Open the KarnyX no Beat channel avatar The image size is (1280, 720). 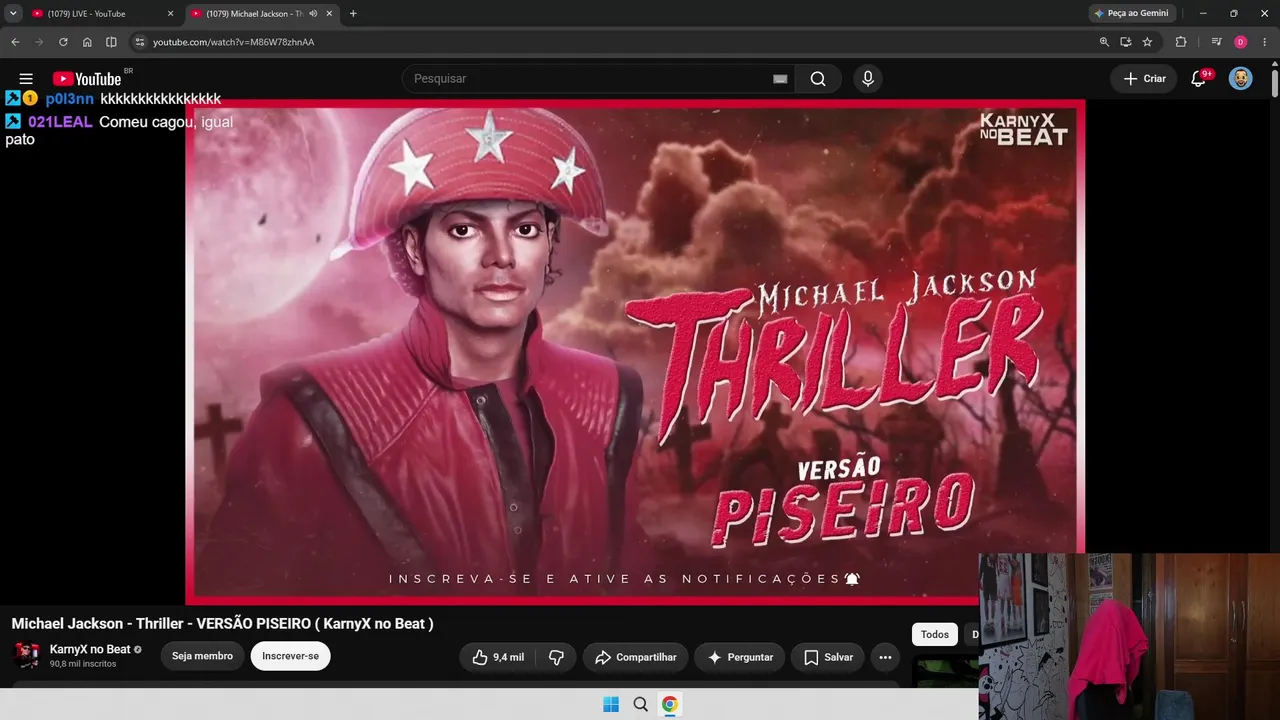[26, 656]
